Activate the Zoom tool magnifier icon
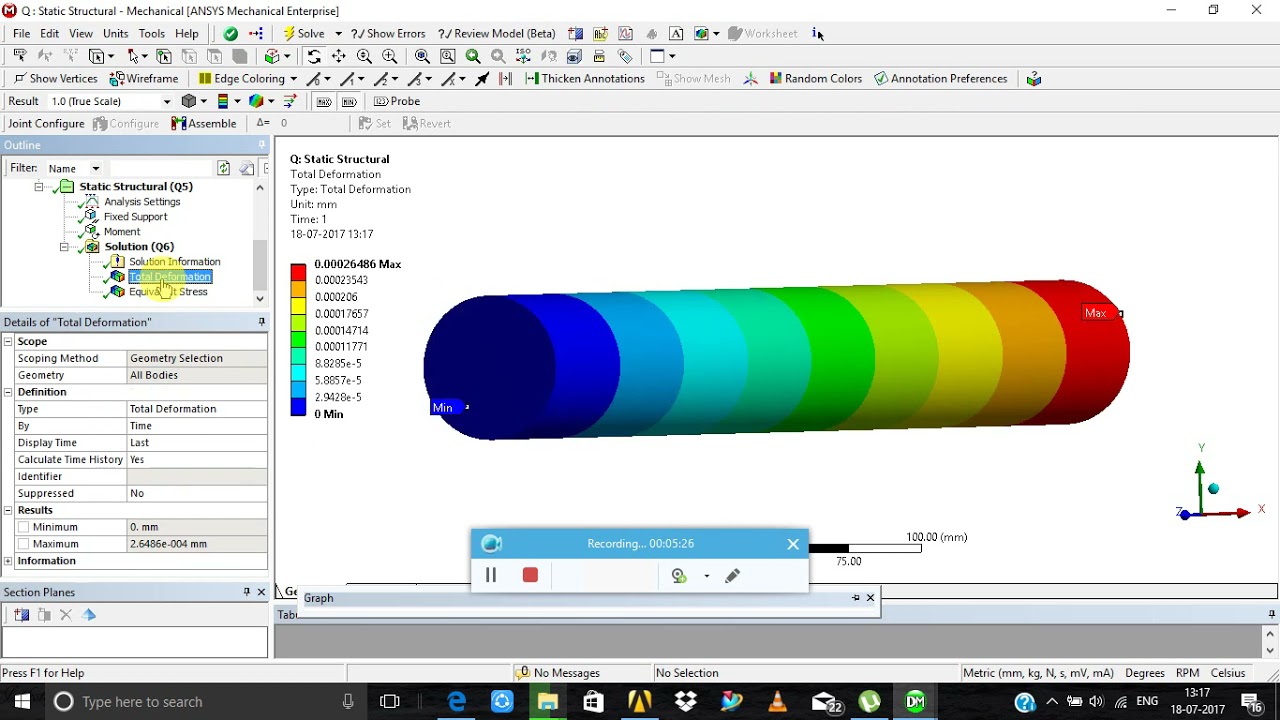The width and height of the screenshot is (1280, 720). pyautogui.click(x=364, y=56)
